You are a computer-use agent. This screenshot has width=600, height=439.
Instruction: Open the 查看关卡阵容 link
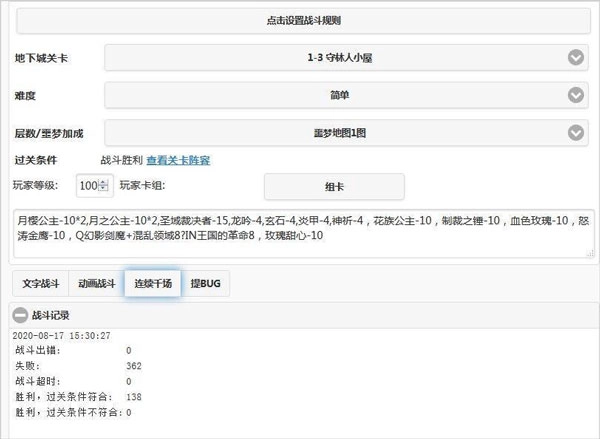[x=178, y=160]
